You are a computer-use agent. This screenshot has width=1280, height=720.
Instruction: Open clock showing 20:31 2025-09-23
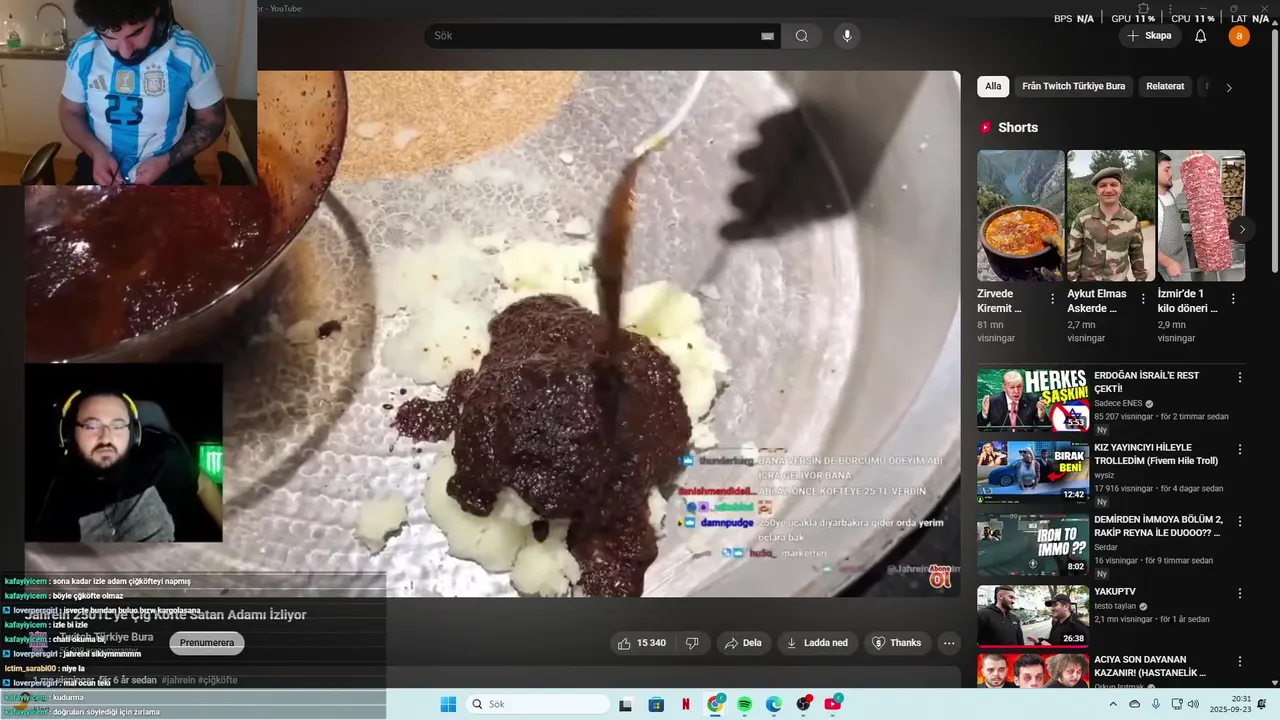click(x=1231, y=704)
